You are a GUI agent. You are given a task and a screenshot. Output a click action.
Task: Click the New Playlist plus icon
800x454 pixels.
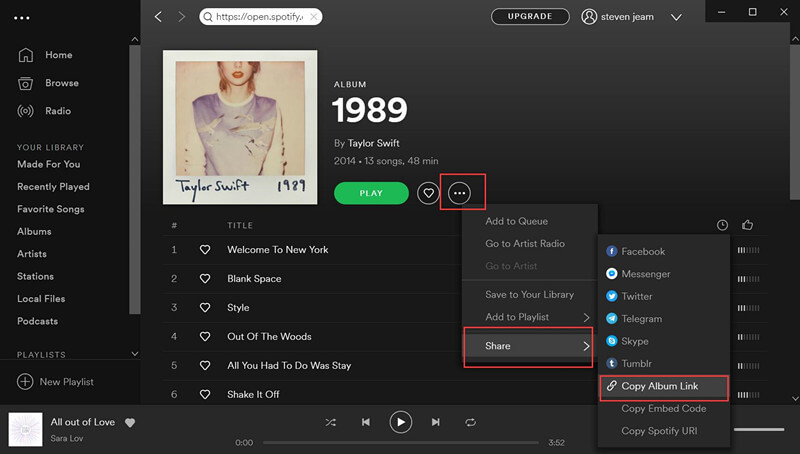click(25, 382)
